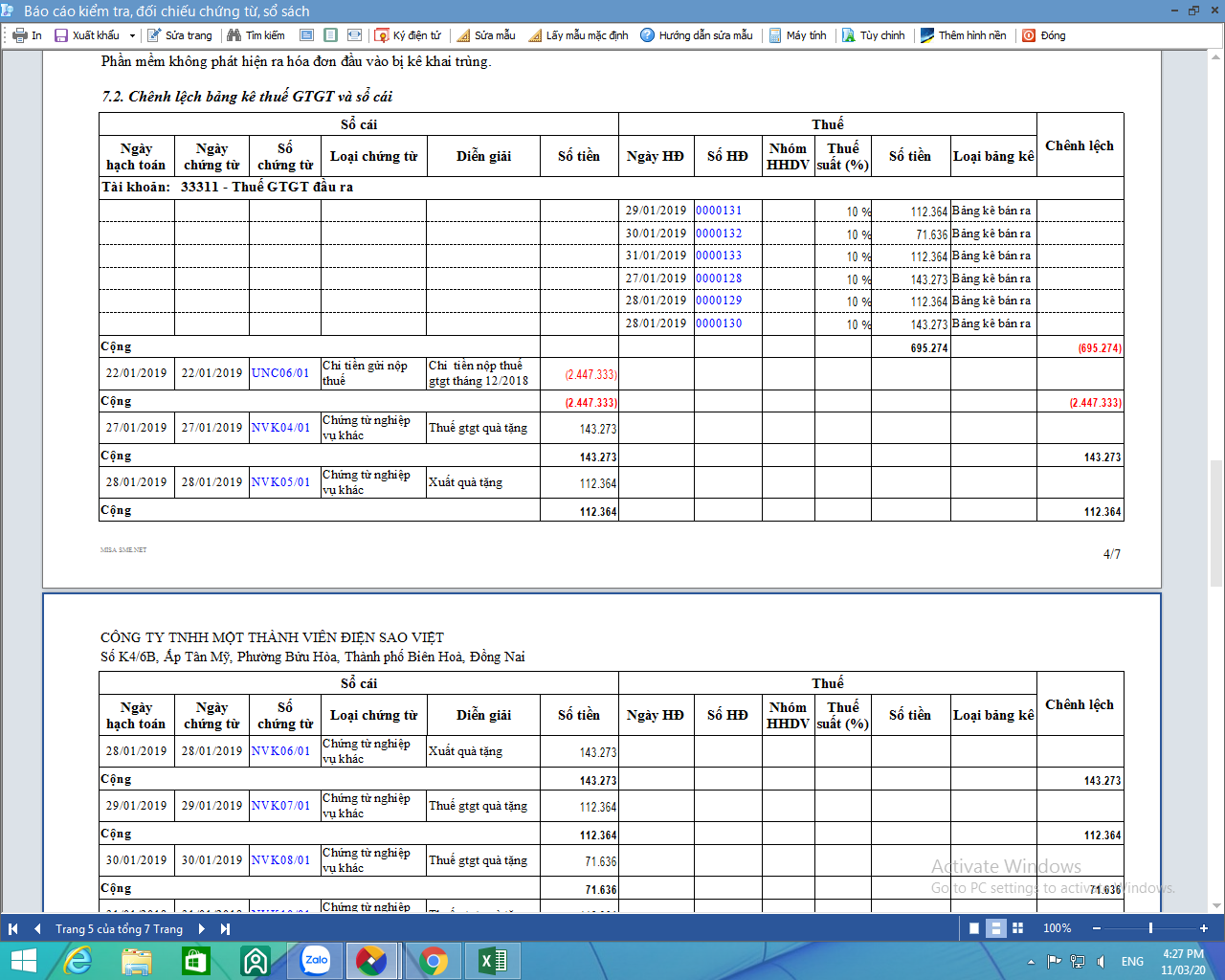The height and width of the screenshot is (980, 1225).
Task: Click the Sửa trang button
Action: pyautogui.click(x=179, y=35)
